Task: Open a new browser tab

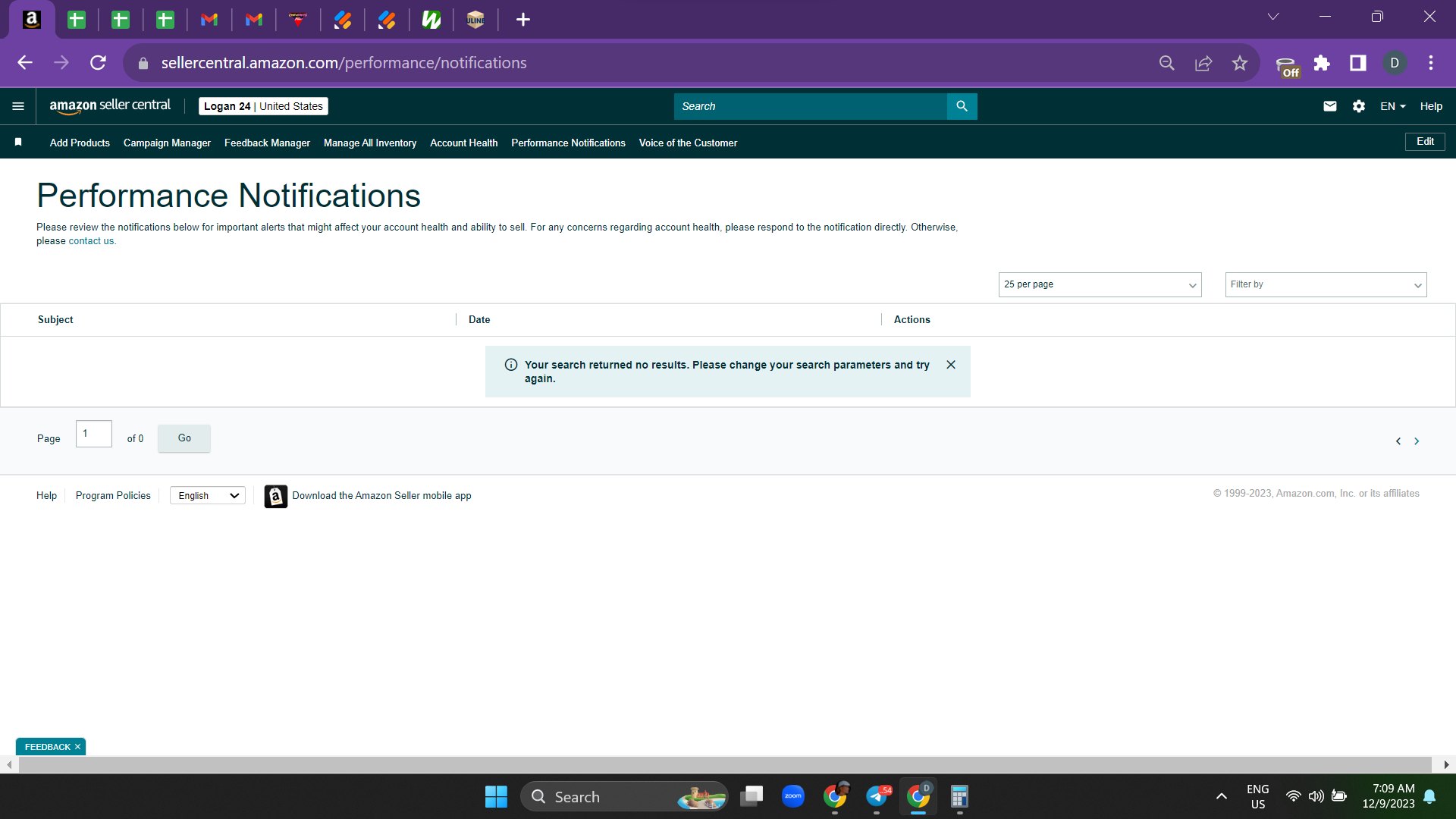Action: [523, 20]
